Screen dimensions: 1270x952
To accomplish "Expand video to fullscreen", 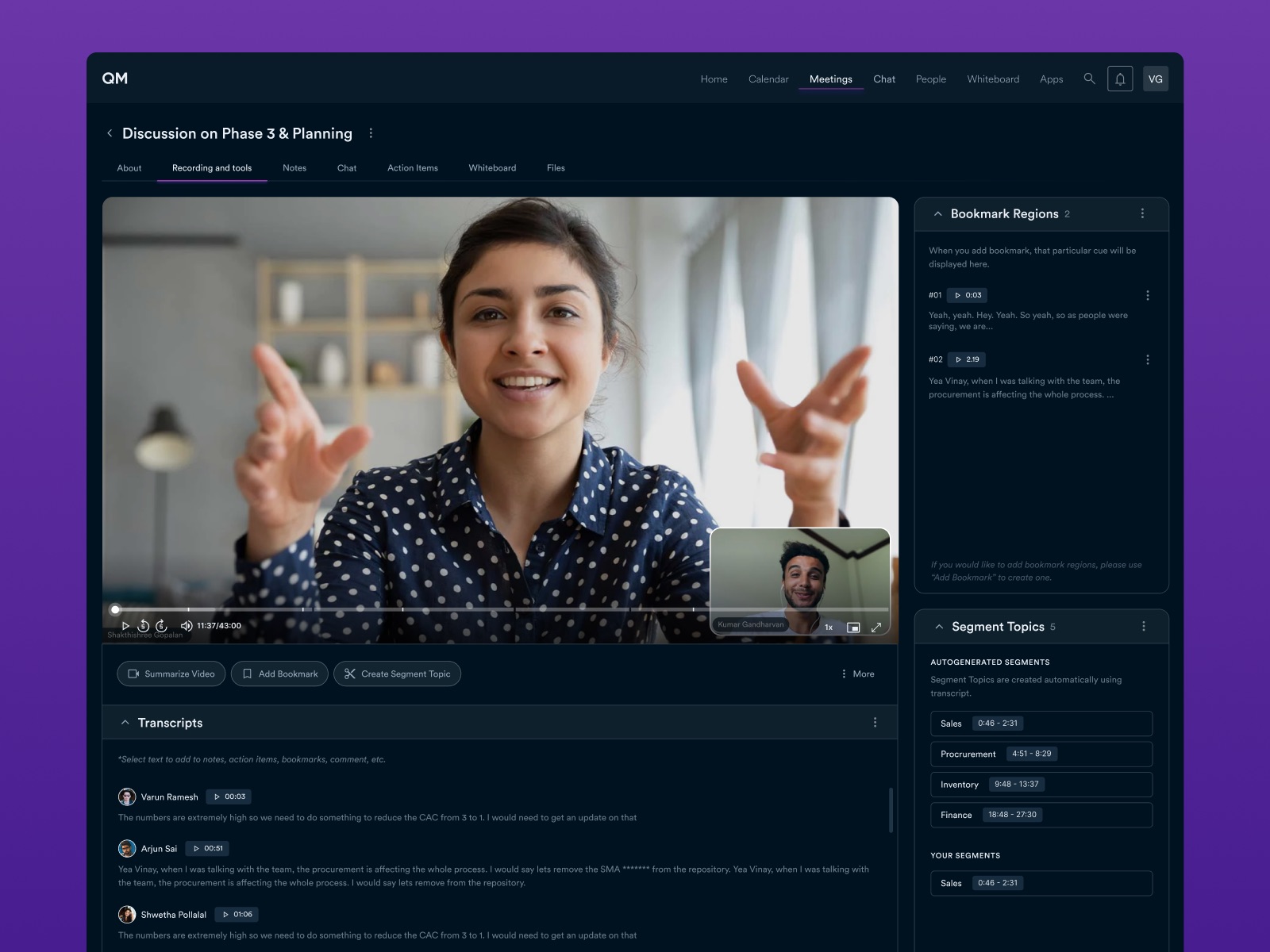I will pos(876,628).
